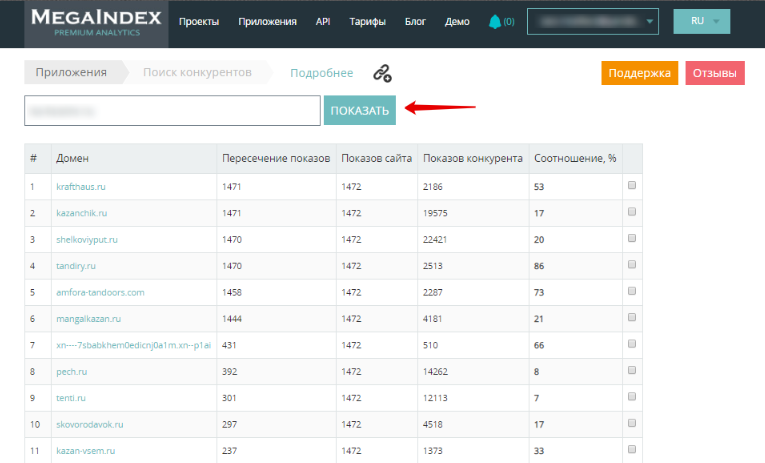Open the Блог page
Image resolution: width=765 pixels, height=463 pixels.
pos(415,21)
